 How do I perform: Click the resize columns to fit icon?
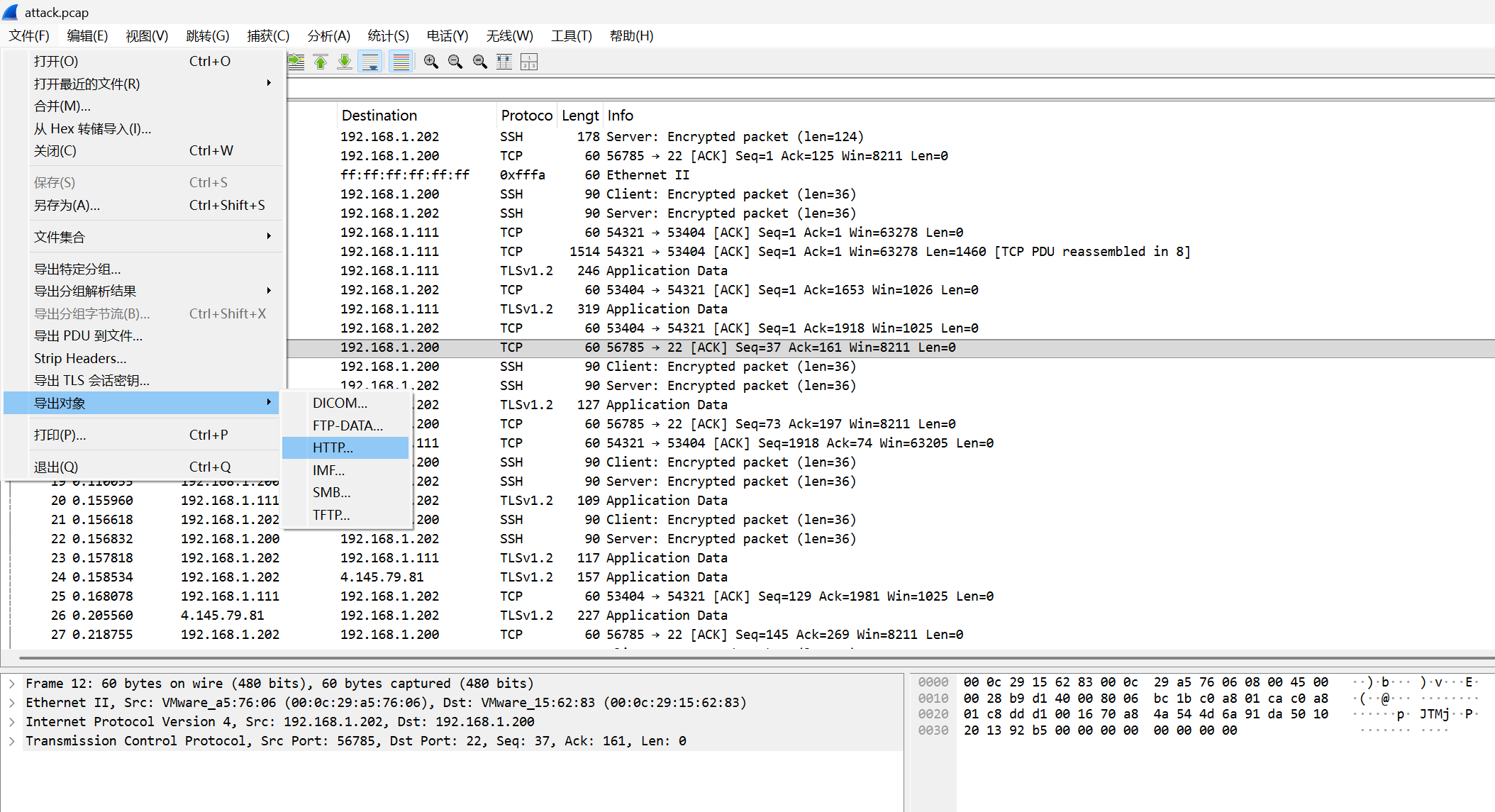point(504,62)
